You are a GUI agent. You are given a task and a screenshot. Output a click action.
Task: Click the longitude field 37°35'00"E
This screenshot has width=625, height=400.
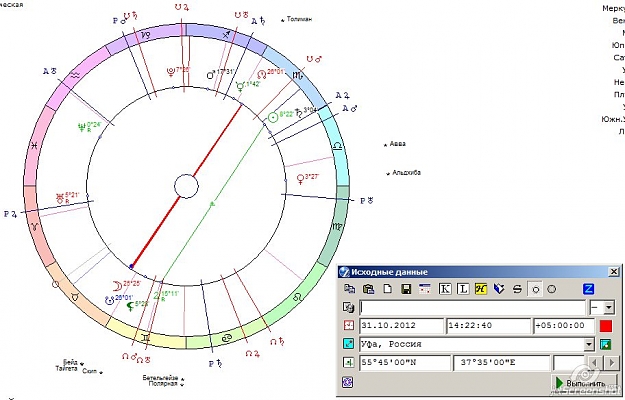tap(501, 363)
